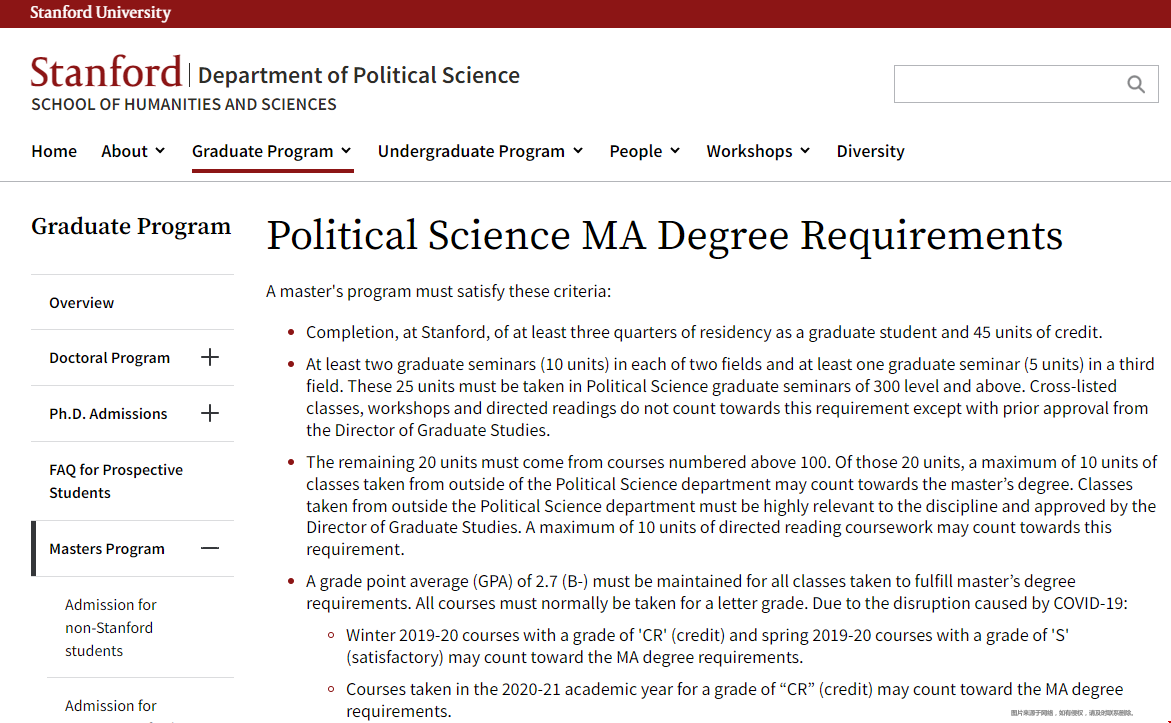Click the Department of Political Science title
The width and height of the screenshot is (1171, 723).
pyautogui.click(x=358, y=75)
